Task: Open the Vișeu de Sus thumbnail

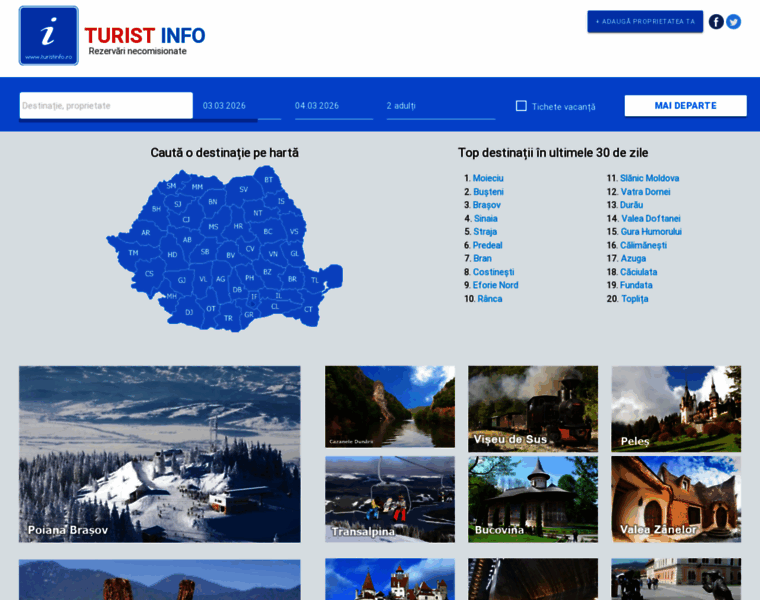Action: tap(532, 408)
